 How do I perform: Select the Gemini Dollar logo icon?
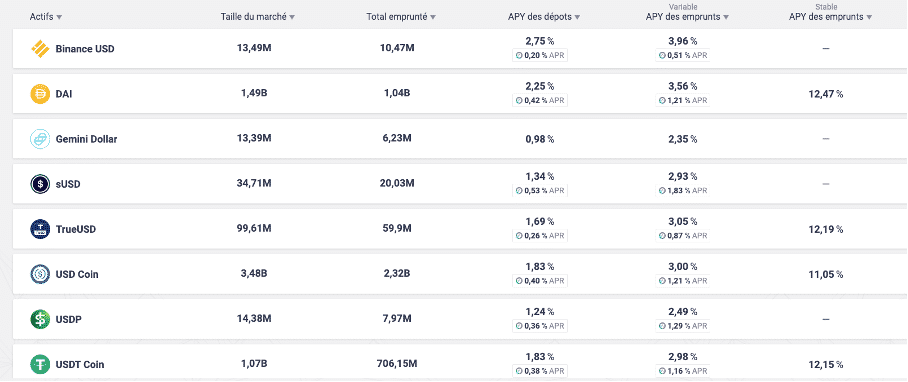click(40, 139)
